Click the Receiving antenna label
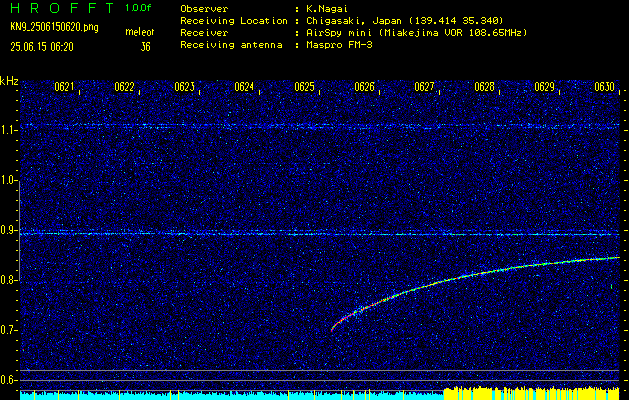Image resolution: width=629 pixels, height=400 pixels. pyautogui.click(x=231, y=45)
